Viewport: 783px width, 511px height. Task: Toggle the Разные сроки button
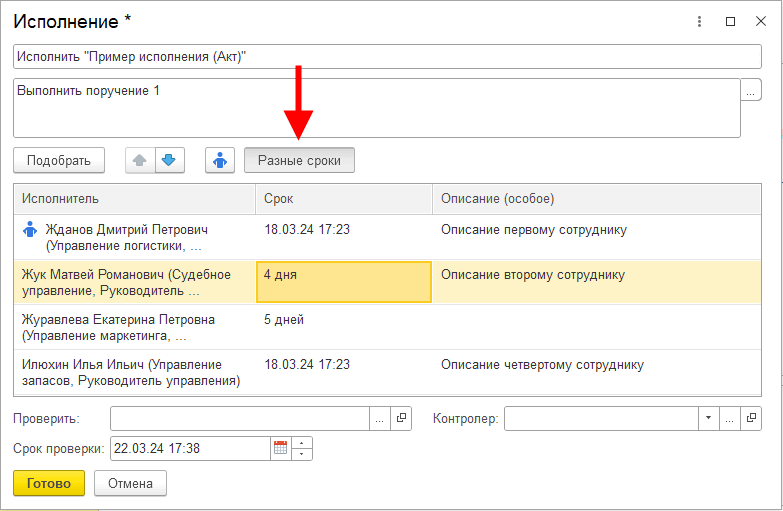299,160
